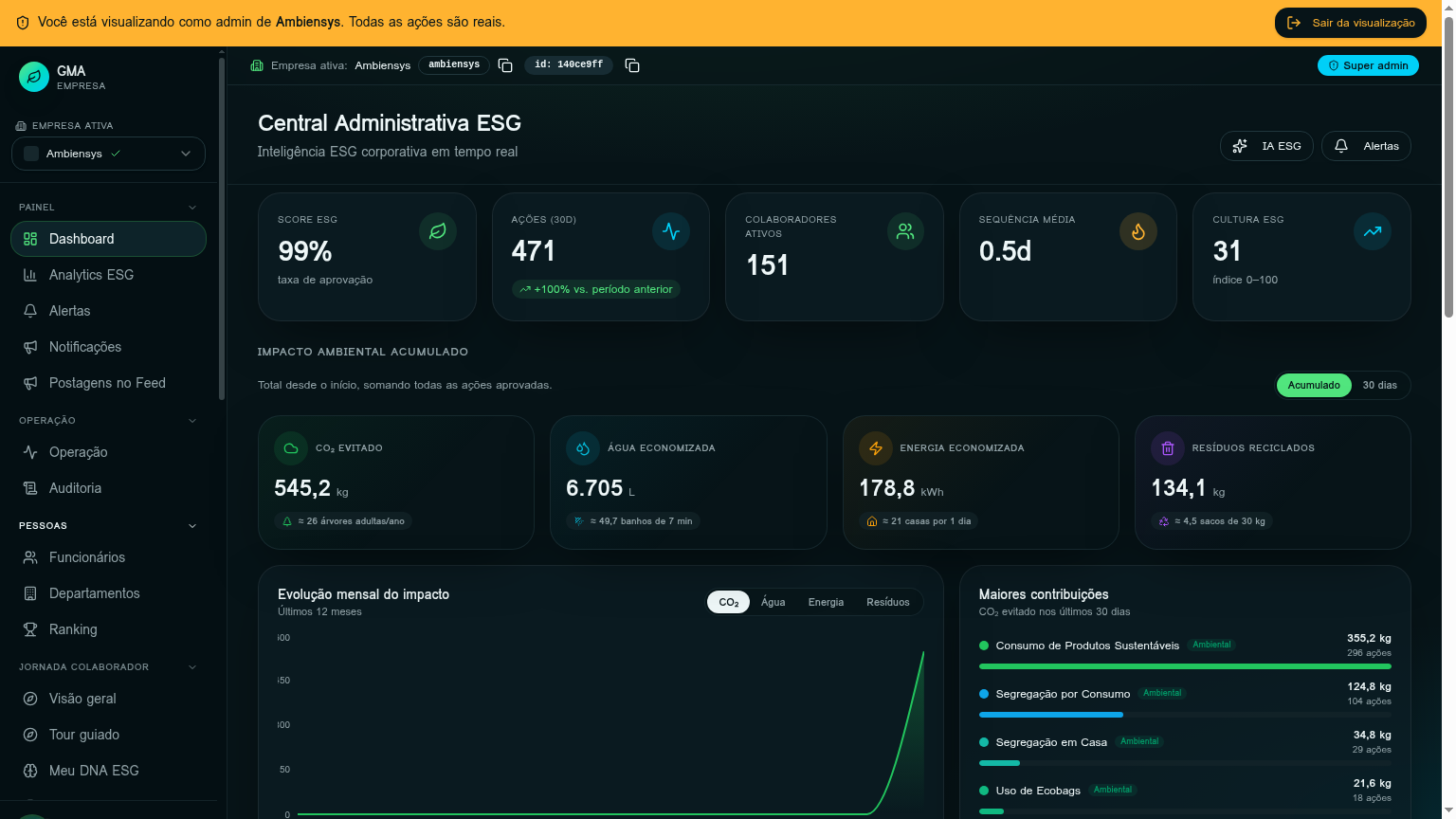This screenshot has width=1456, height=819.
Task: Click the Funcionários sidebar icon
Action: pos(30,557)
